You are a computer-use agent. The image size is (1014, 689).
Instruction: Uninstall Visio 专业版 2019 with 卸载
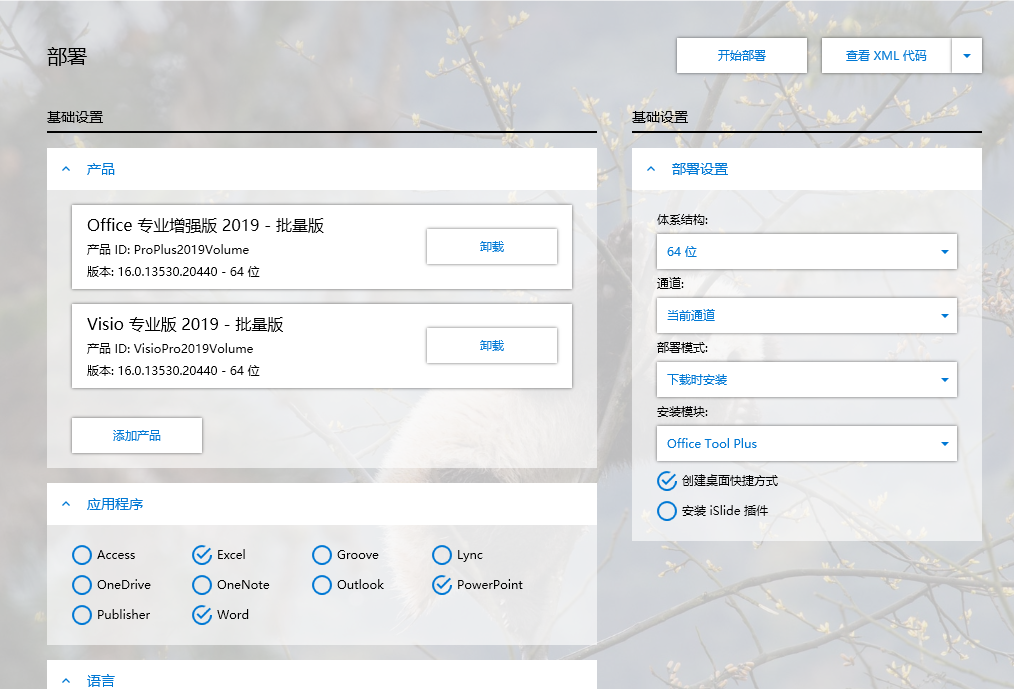click(x=491, y=345)
